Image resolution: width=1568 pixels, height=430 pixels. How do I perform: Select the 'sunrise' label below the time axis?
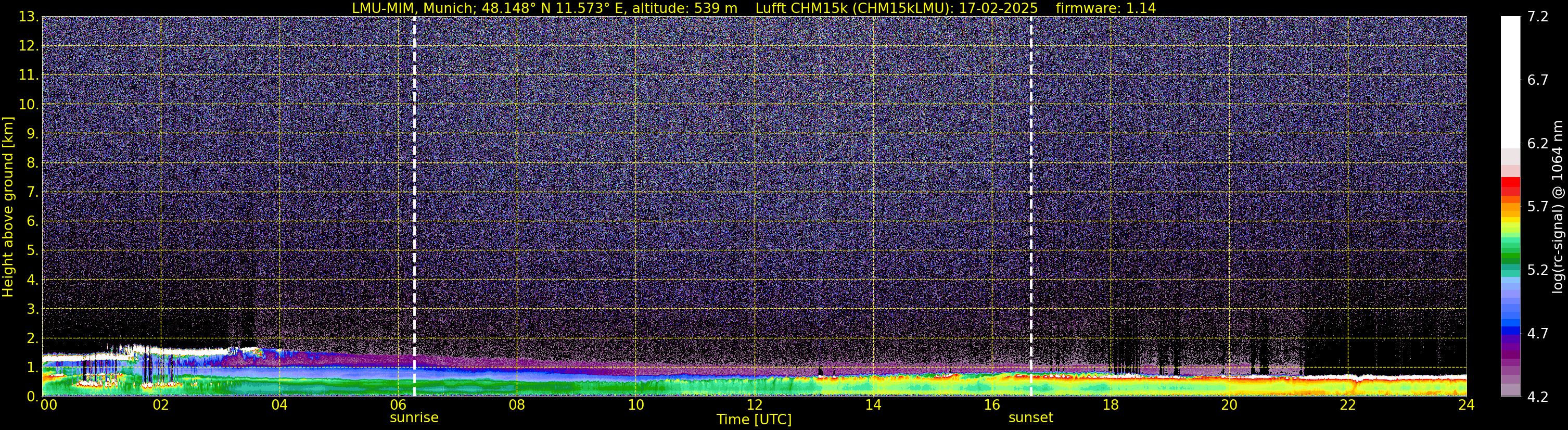pyautogui.click(x=414, y=418)
